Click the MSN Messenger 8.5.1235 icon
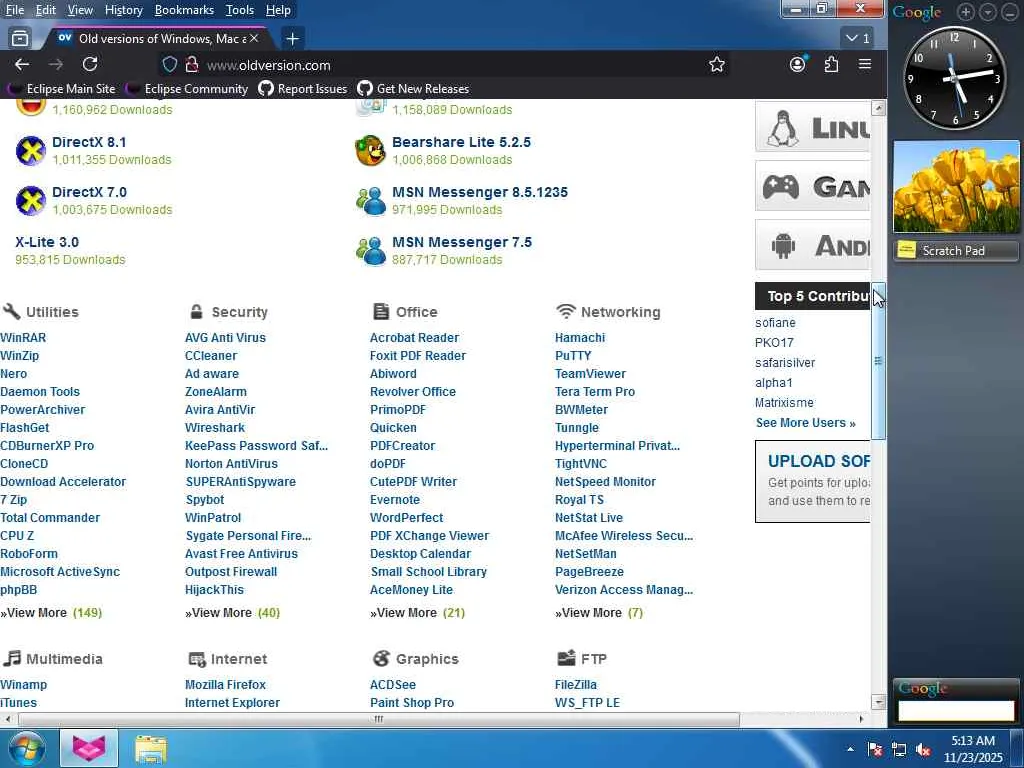 pos(370,201)
